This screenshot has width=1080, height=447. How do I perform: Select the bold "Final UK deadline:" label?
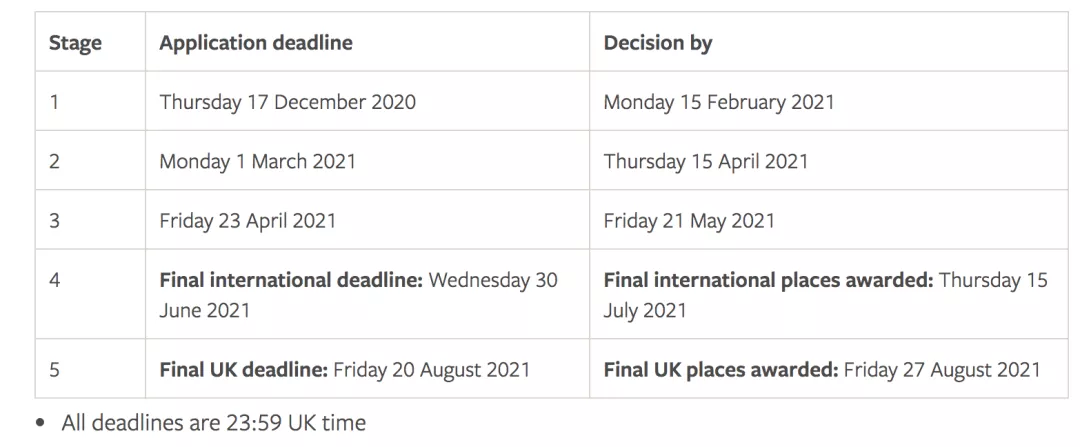(x=243, y=370)
